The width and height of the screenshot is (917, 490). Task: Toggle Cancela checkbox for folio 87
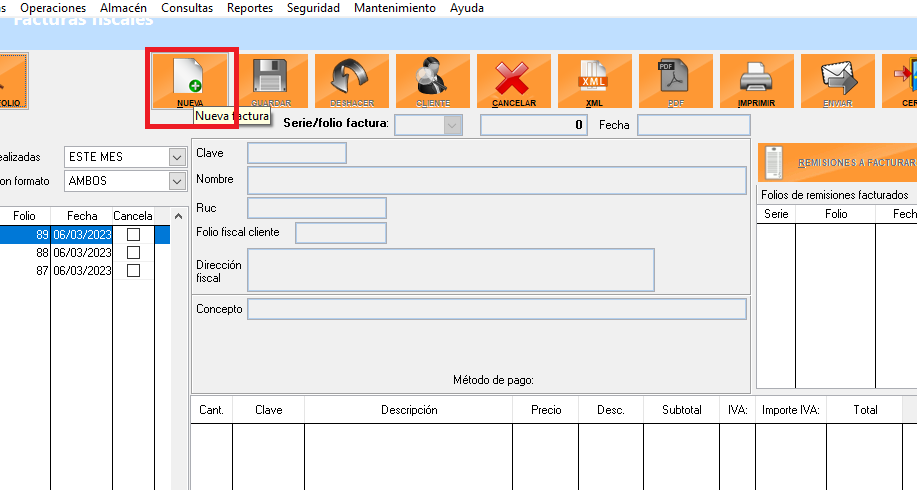pyautogui.click(x=133, y=271)
